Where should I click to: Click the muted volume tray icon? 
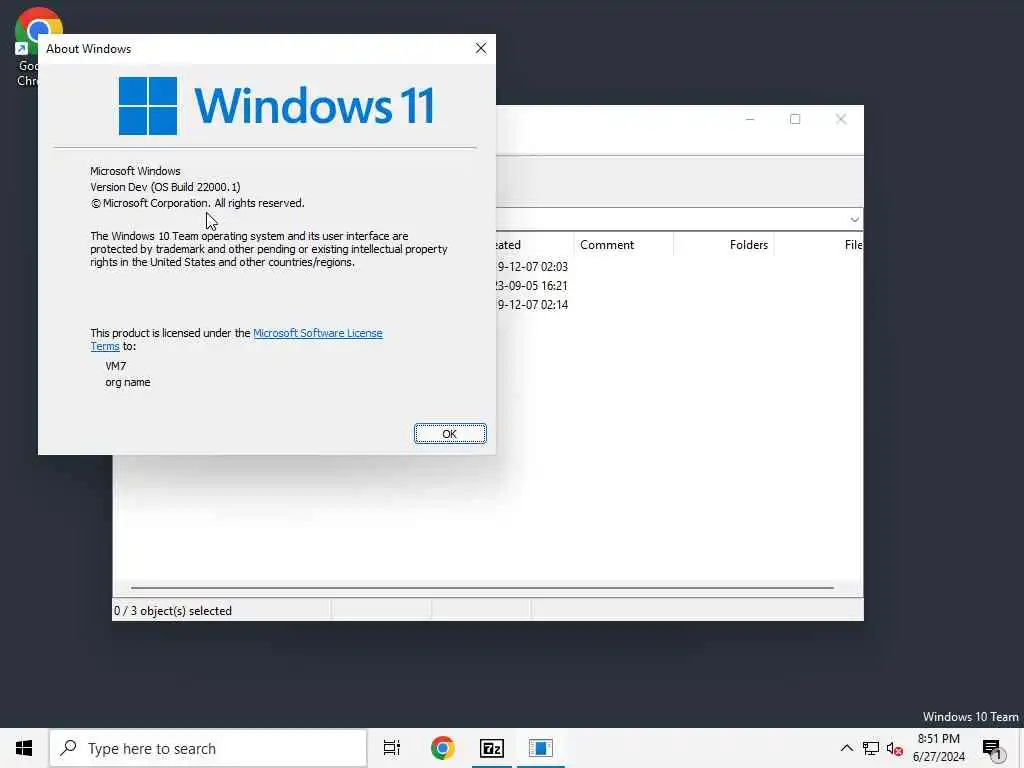(x=894, y=748)
